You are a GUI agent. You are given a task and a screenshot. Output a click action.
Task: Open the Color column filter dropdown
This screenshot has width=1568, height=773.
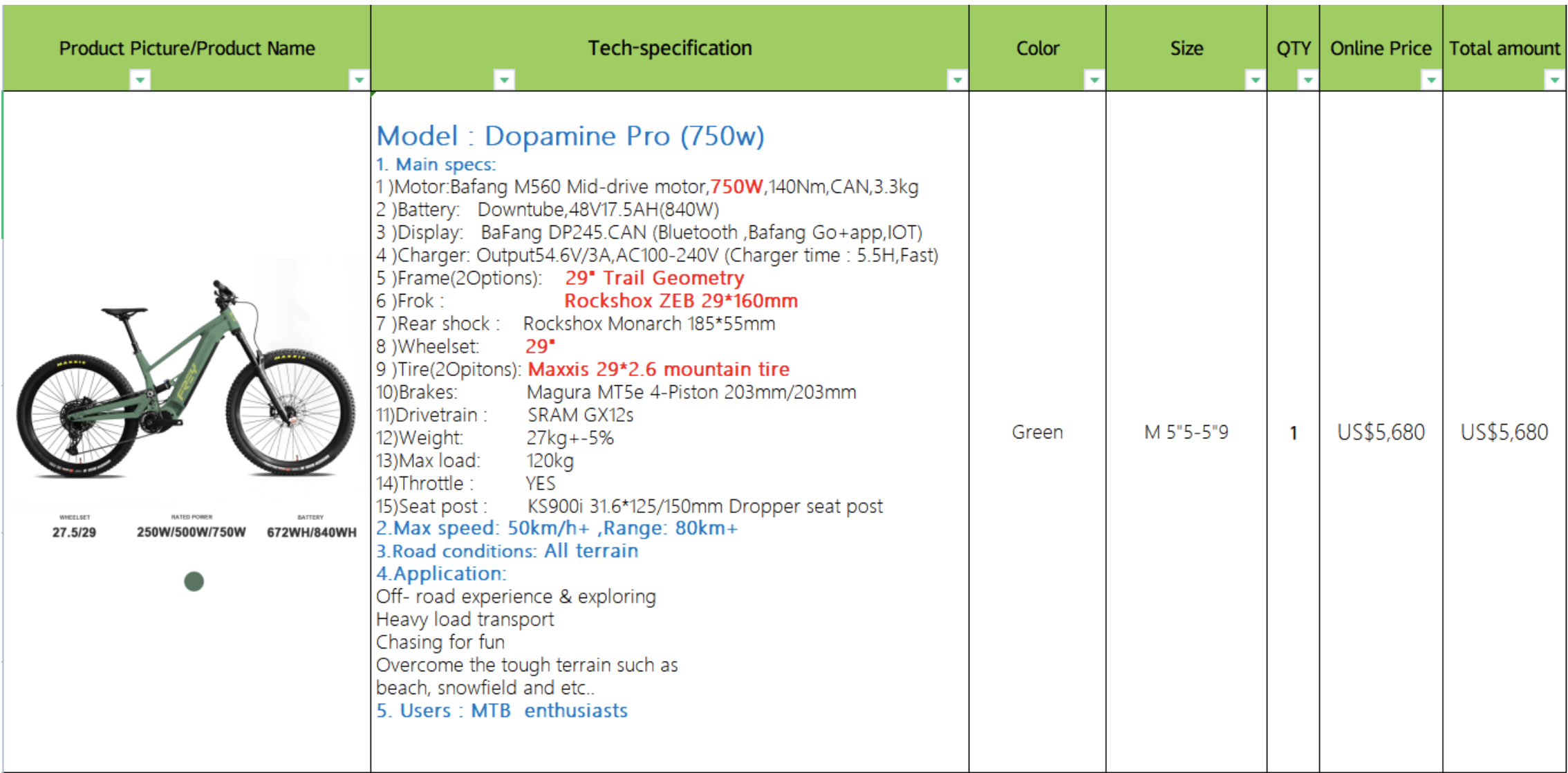pos(1094,80)
